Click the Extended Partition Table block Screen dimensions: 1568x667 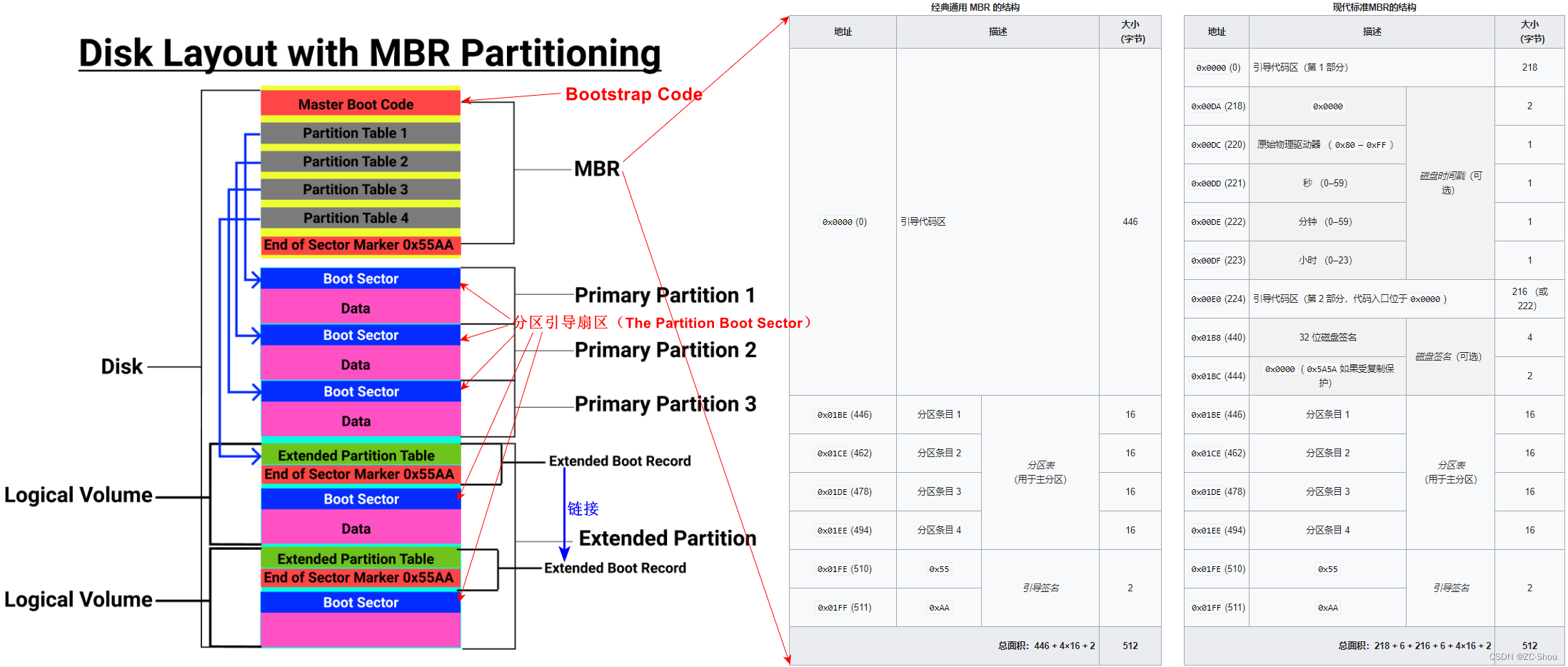(x=356, y=455)
